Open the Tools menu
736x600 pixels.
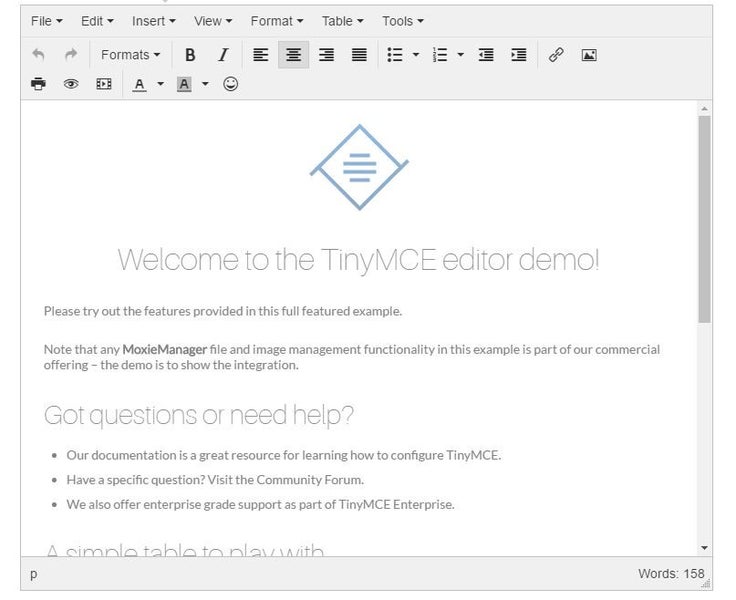pos(402,21)
